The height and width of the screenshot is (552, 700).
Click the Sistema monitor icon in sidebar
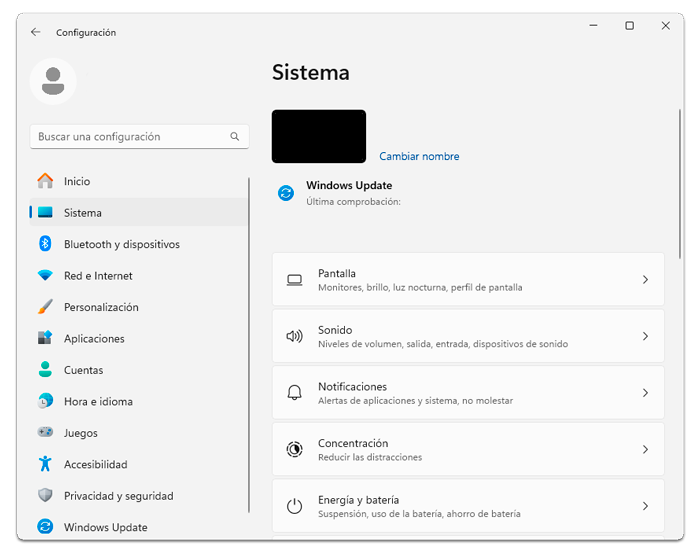(x=45, y=212)
